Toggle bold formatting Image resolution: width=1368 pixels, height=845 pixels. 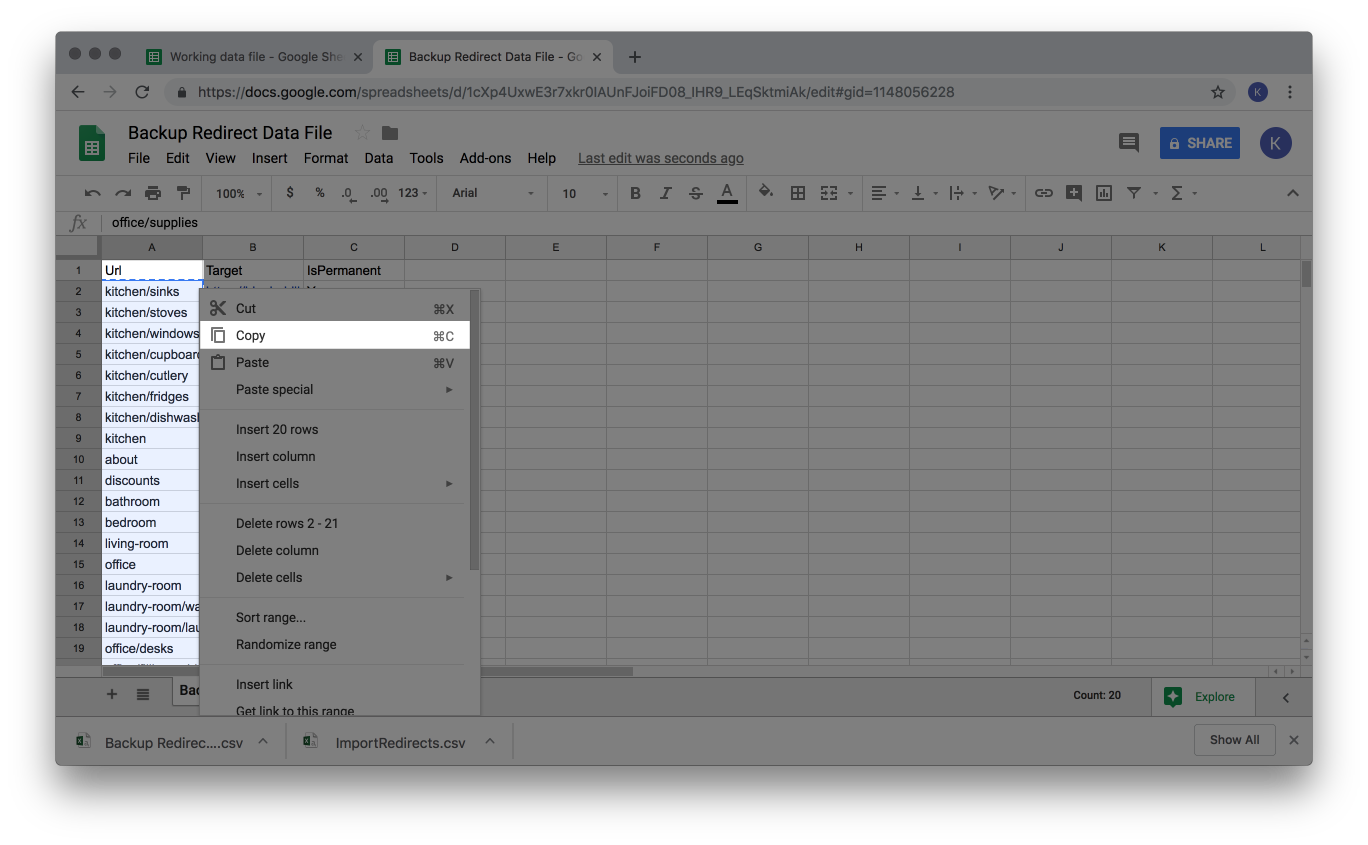click(x=635, y=193)
